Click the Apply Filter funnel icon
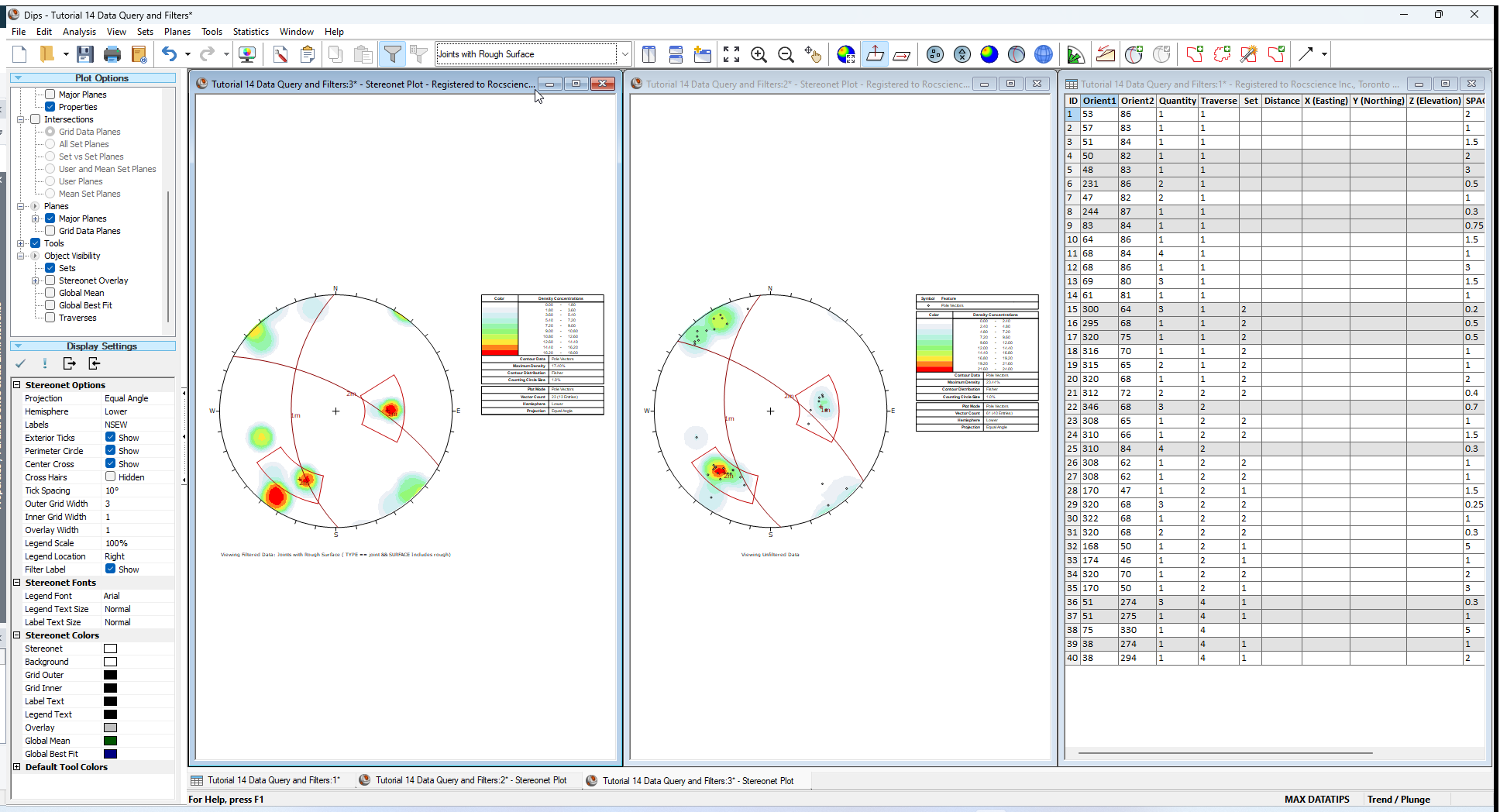The width and height of the screenshot is (1500, 812). click(x=393, y=54)
